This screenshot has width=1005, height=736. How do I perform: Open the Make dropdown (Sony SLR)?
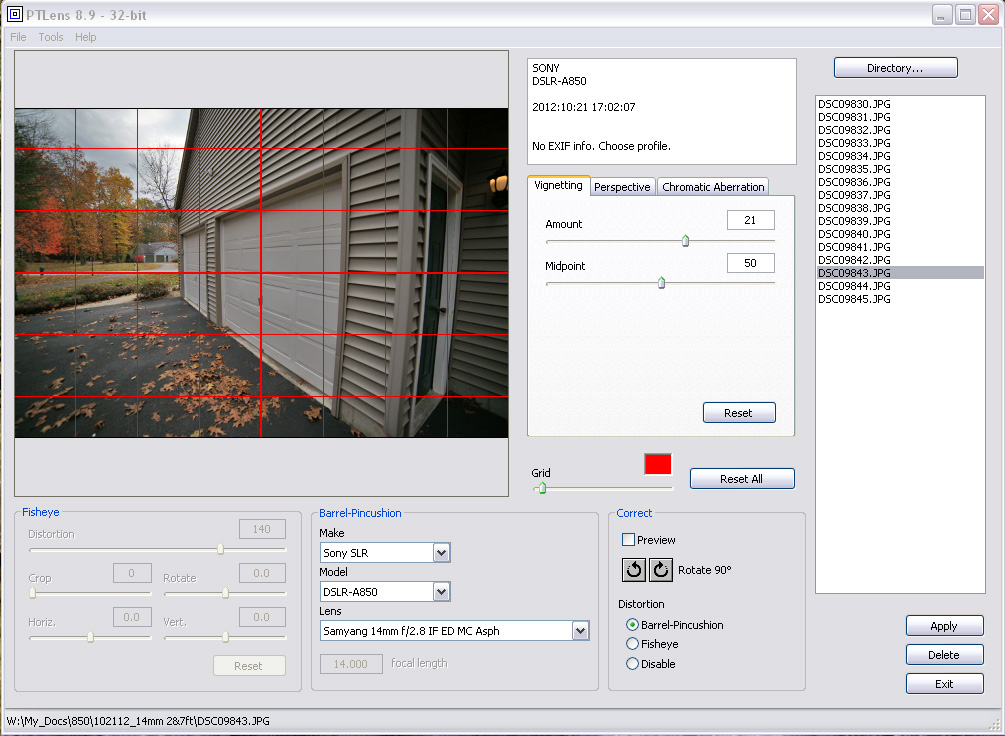441,553
